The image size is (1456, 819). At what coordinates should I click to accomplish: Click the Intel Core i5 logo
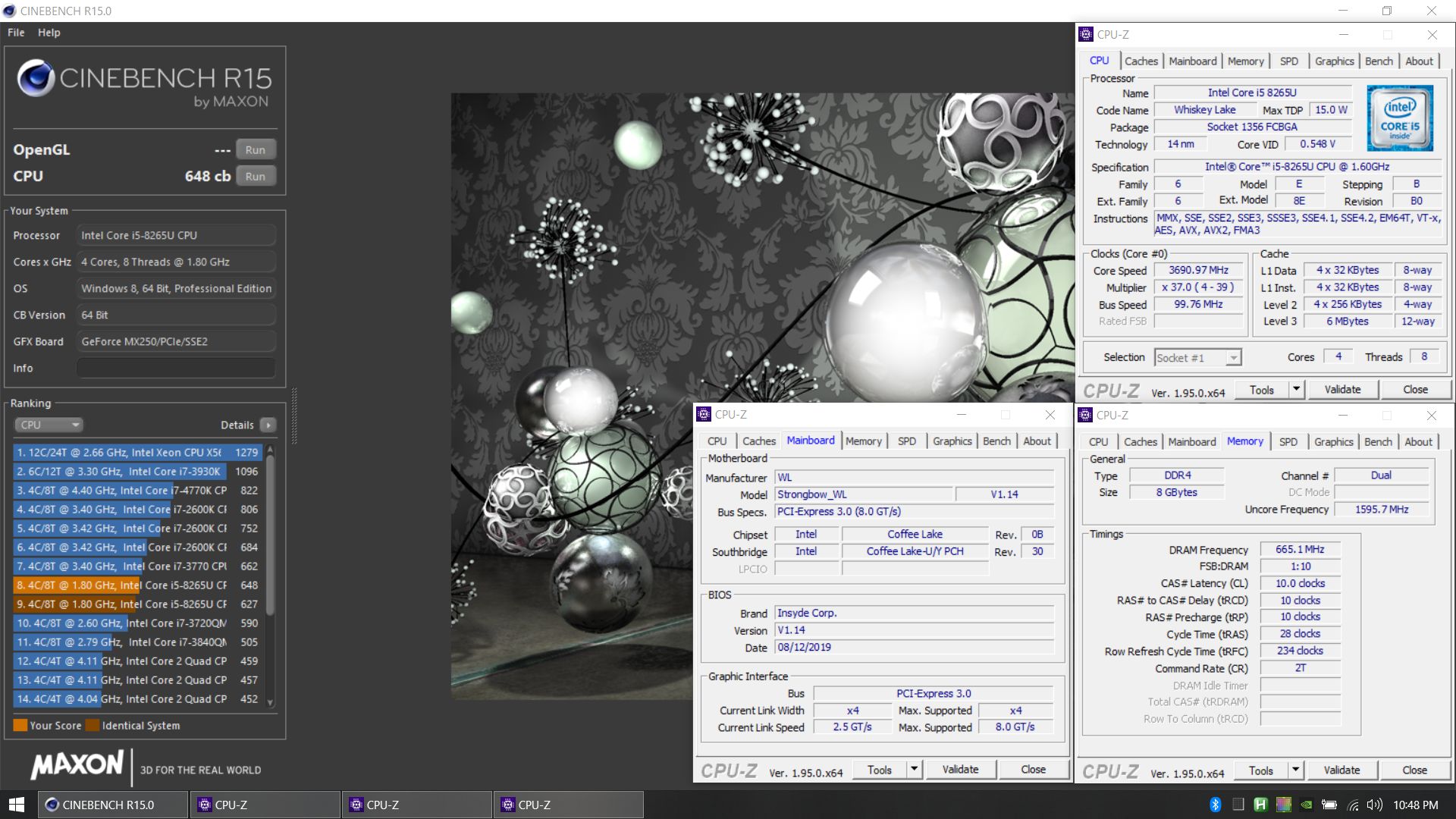[1400, 118]
